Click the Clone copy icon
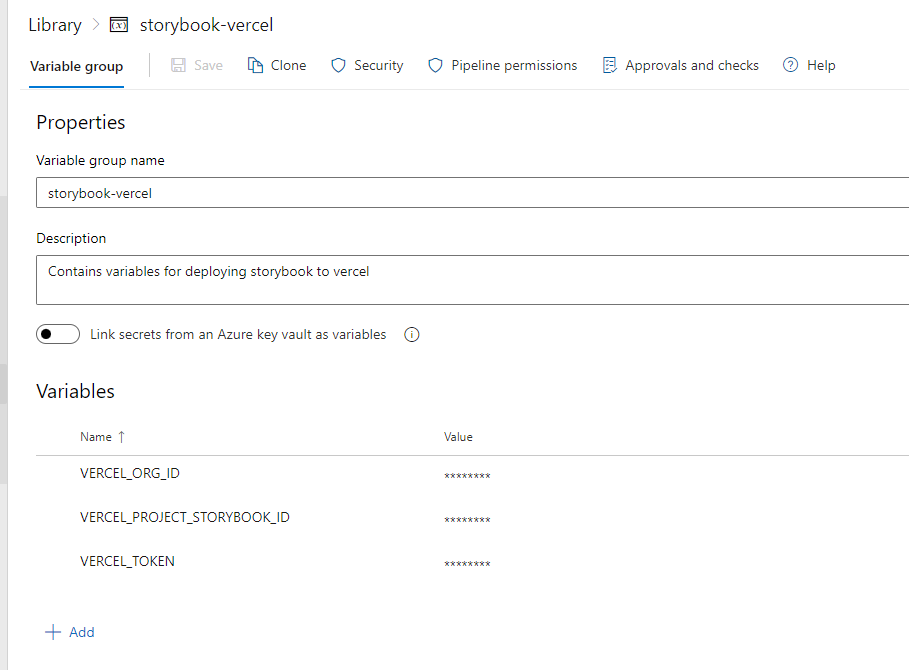The width and height of the screenshot is (909, 670). click(x=255, y=65)
